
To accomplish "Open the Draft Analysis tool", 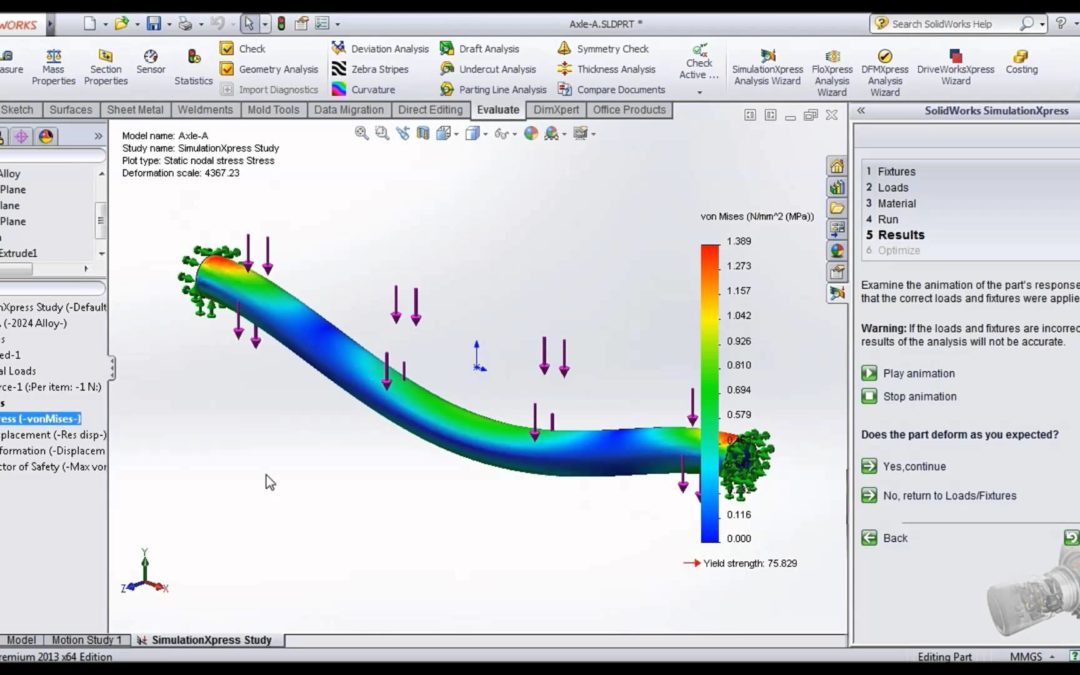I will coord(489,48).
